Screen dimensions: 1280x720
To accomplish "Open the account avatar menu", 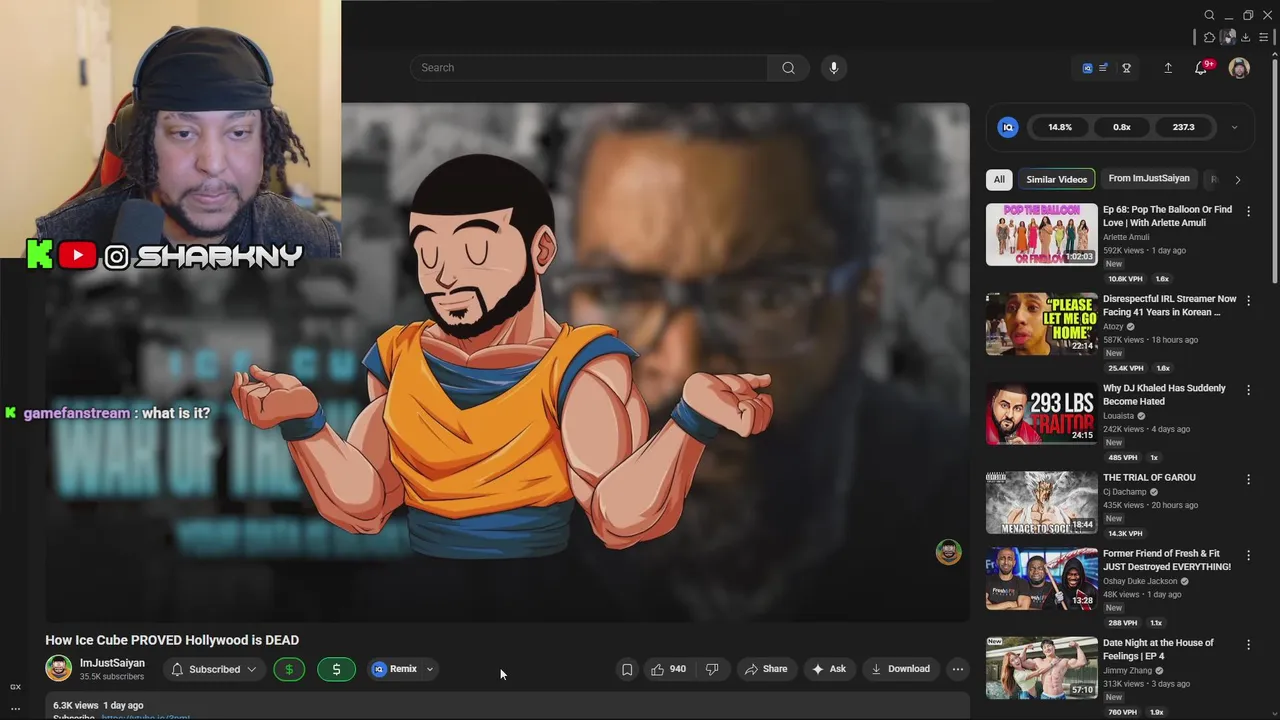I will pos(1239,68).
